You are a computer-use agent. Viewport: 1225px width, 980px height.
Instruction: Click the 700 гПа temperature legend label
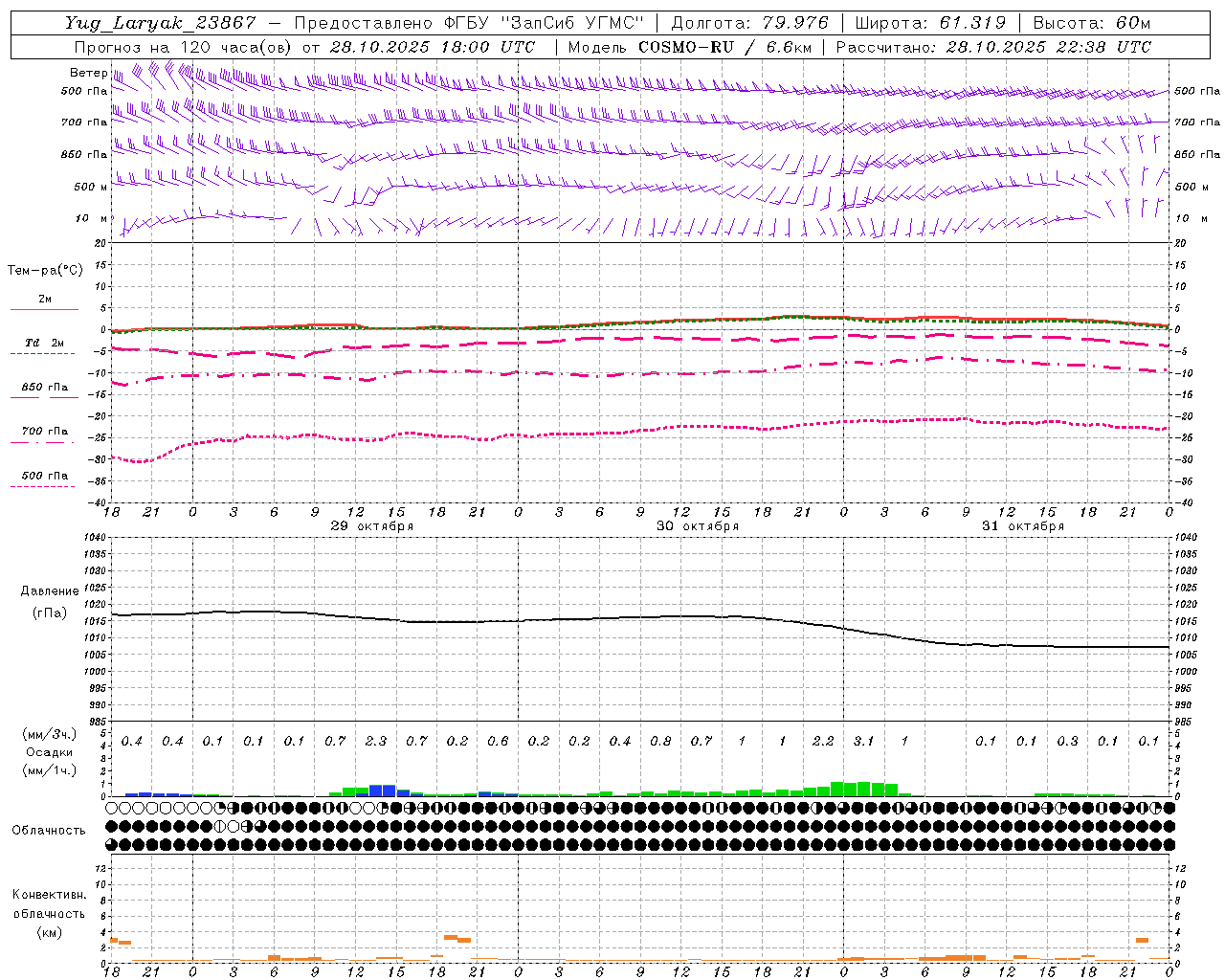coord(44,432)
